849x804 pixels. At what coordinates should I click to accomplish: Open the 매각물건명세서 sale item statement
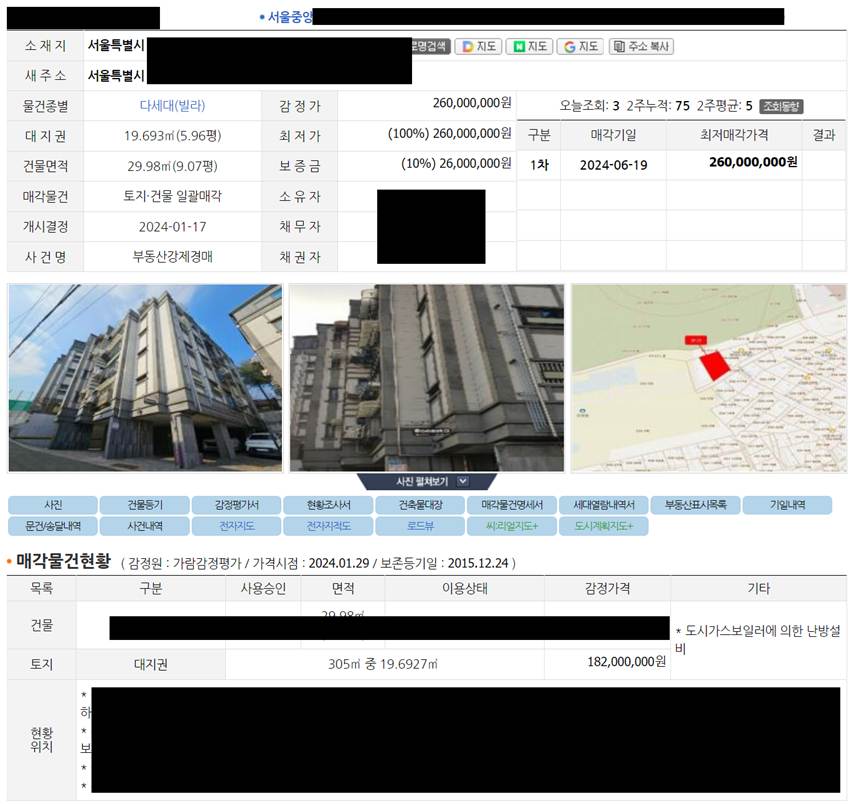pyautogui.click(x=511, y=505)
